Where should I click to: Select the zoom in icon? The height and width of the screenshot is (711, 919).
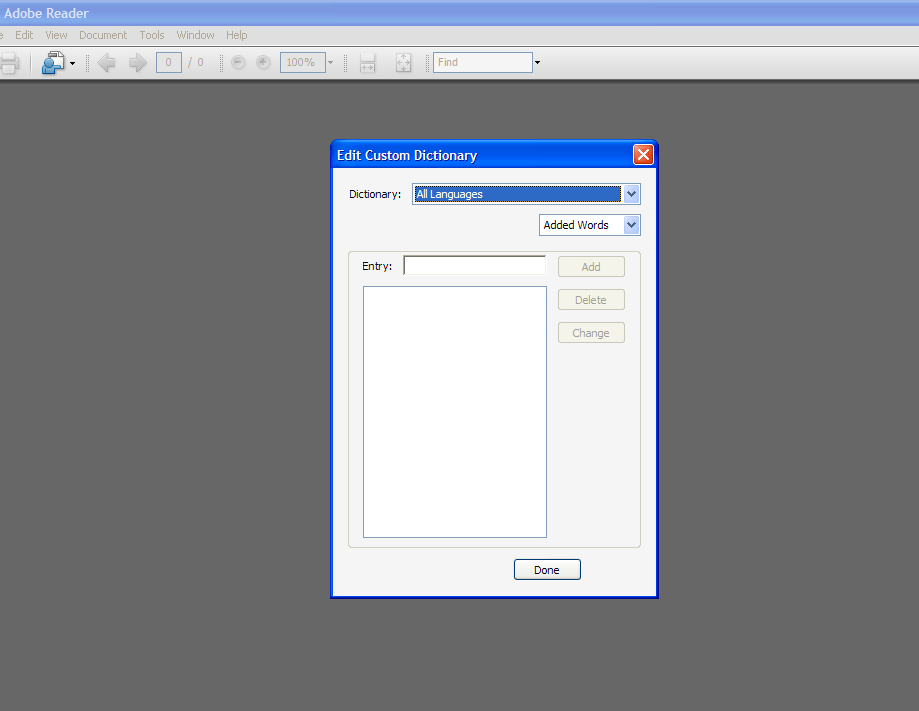[262, 62]
